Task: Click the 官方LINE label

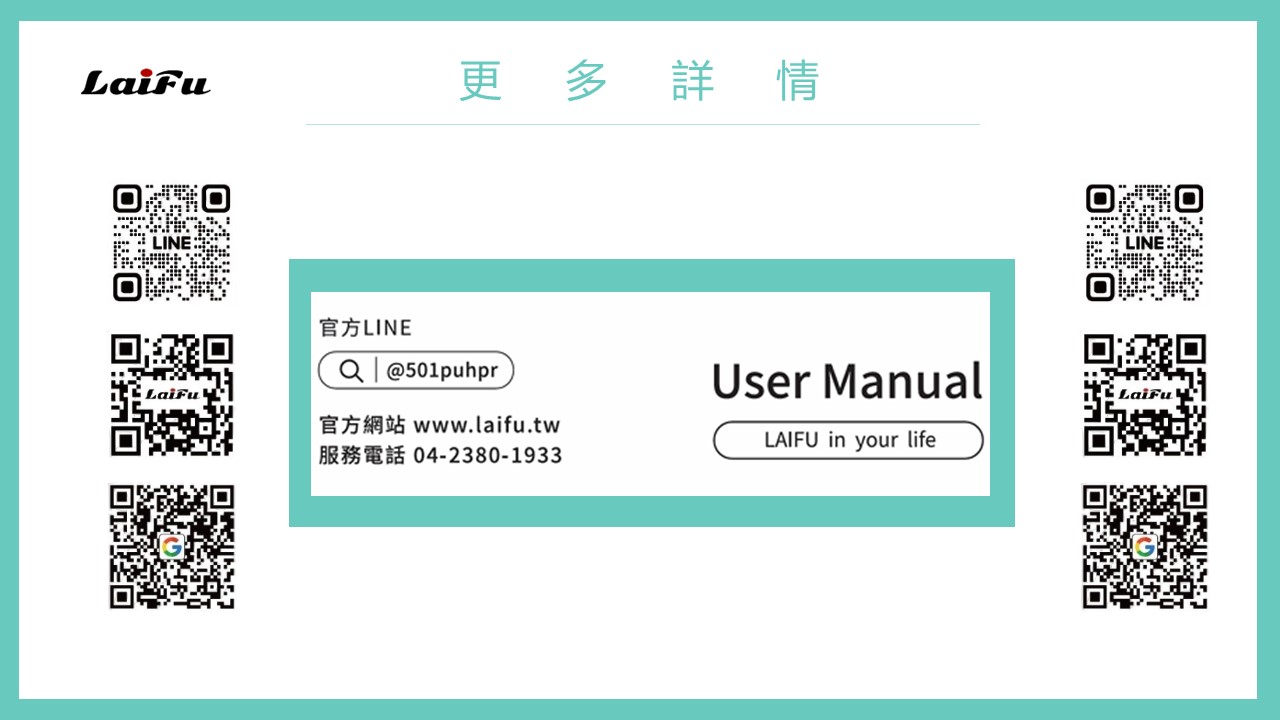Action: click(365, 328)
